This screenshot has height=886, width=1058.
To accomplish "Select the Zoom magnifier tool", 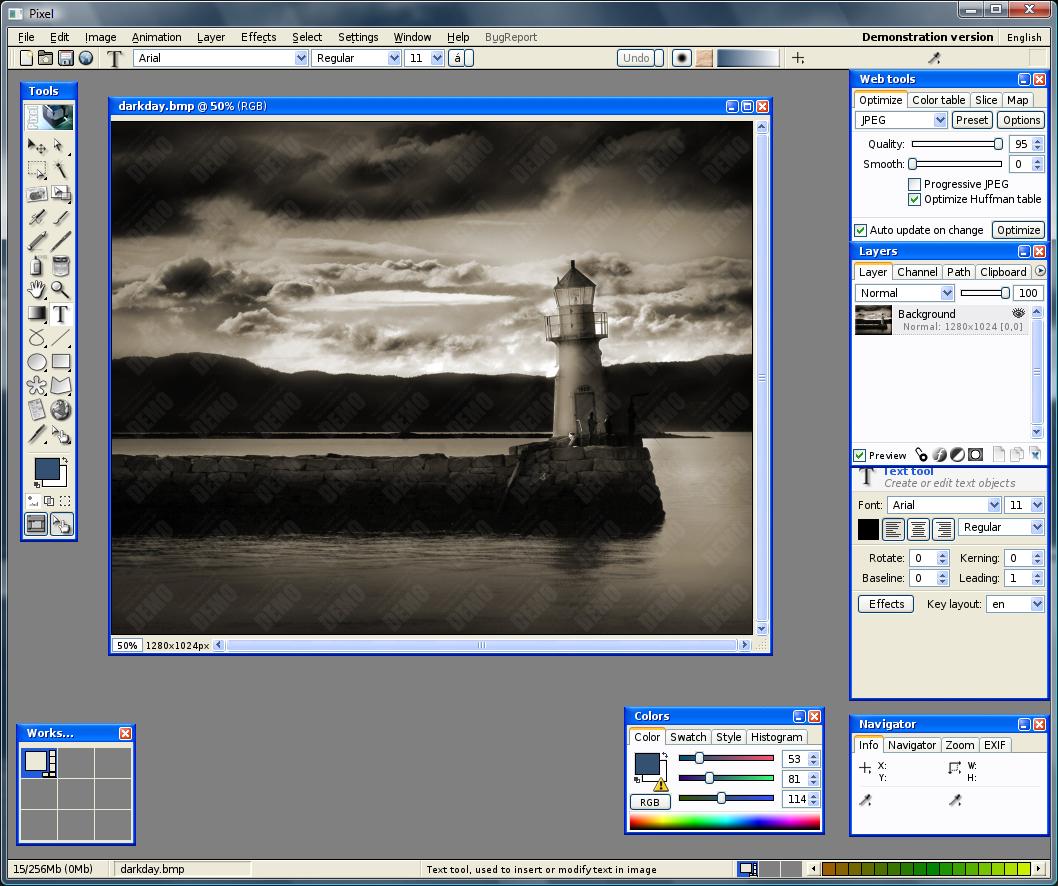I will click(61, 290).
